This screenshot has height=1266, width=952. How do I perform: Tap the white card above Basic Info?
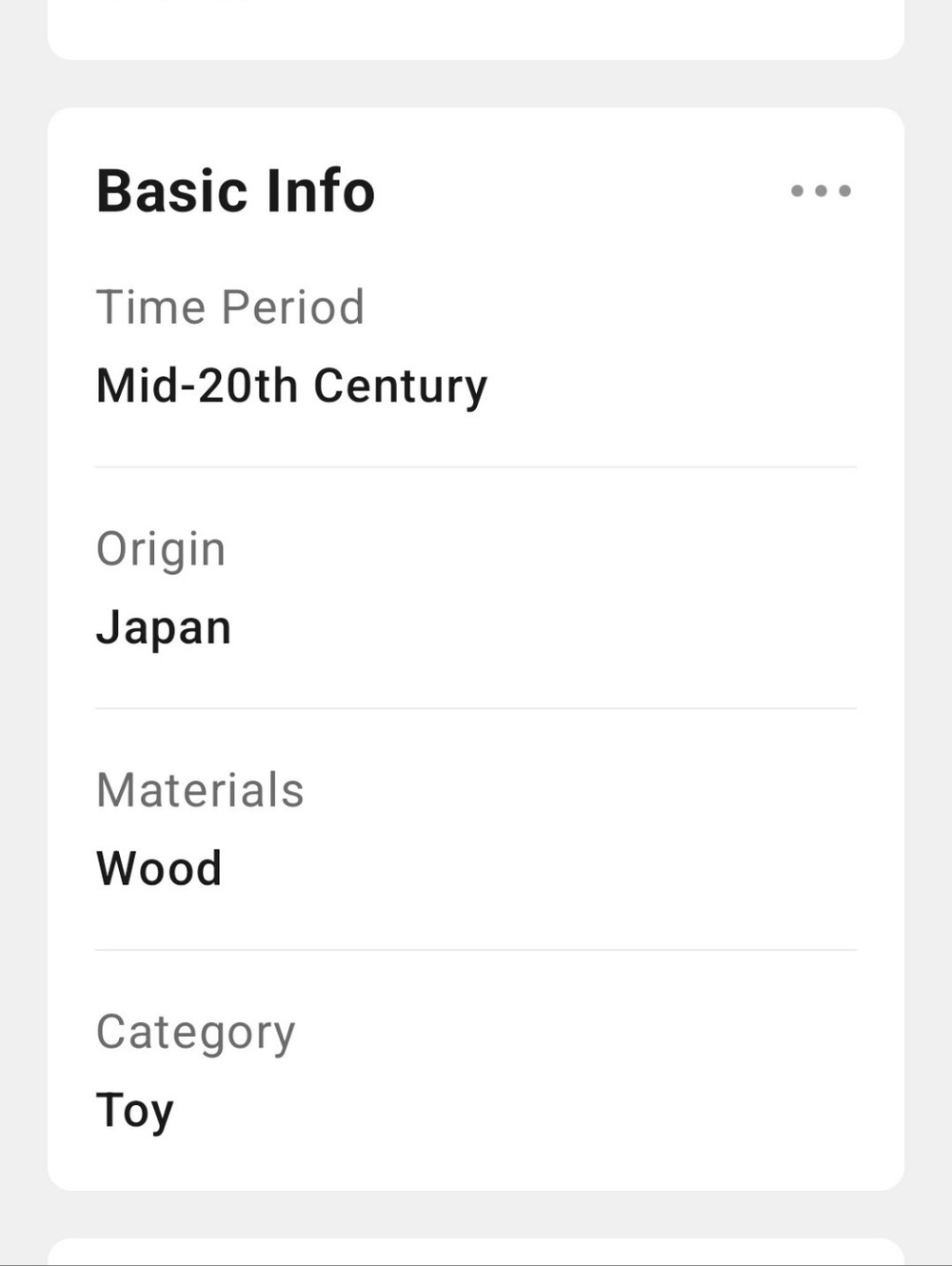click(476, 29)
